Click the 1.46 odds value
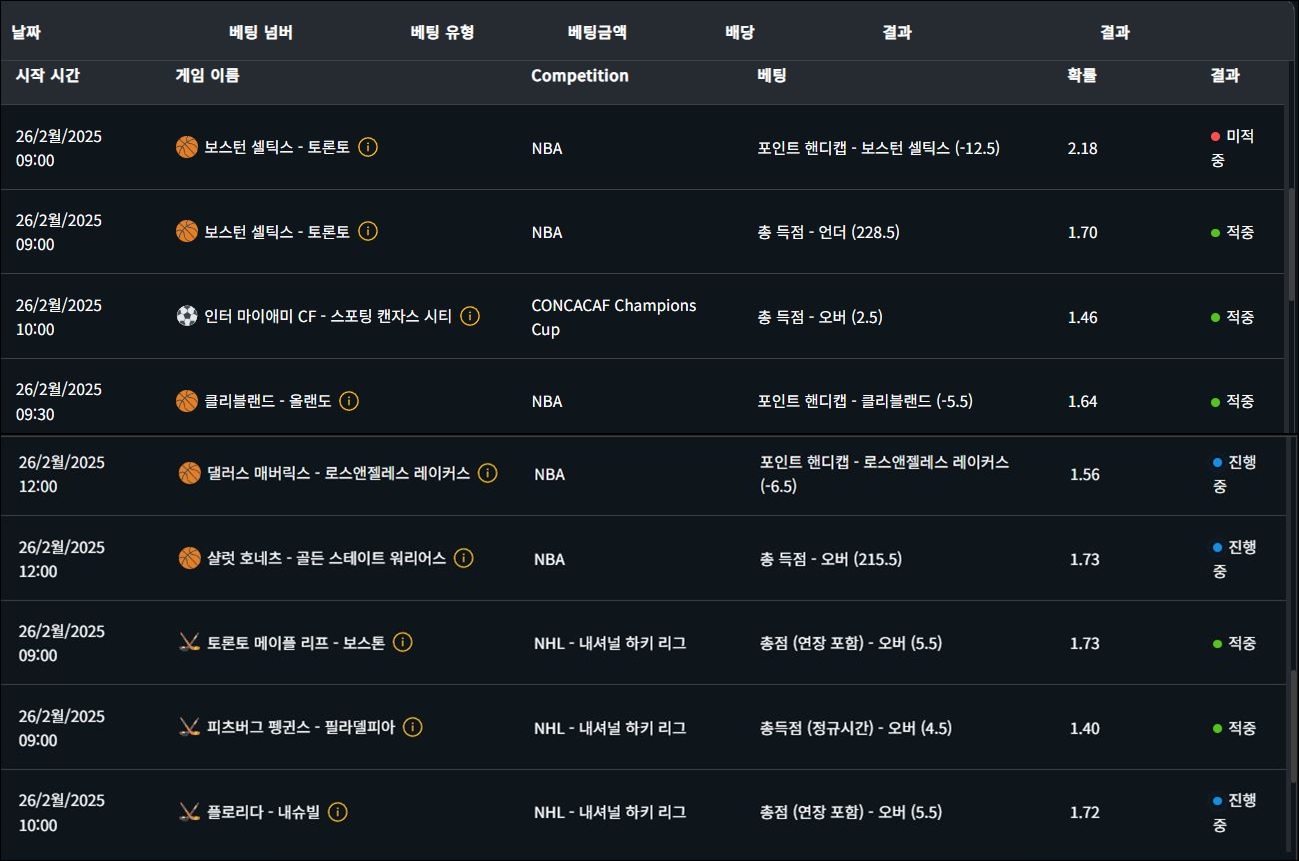Viewport: 1299px width, 861px height. click(x=1082, y=317)
